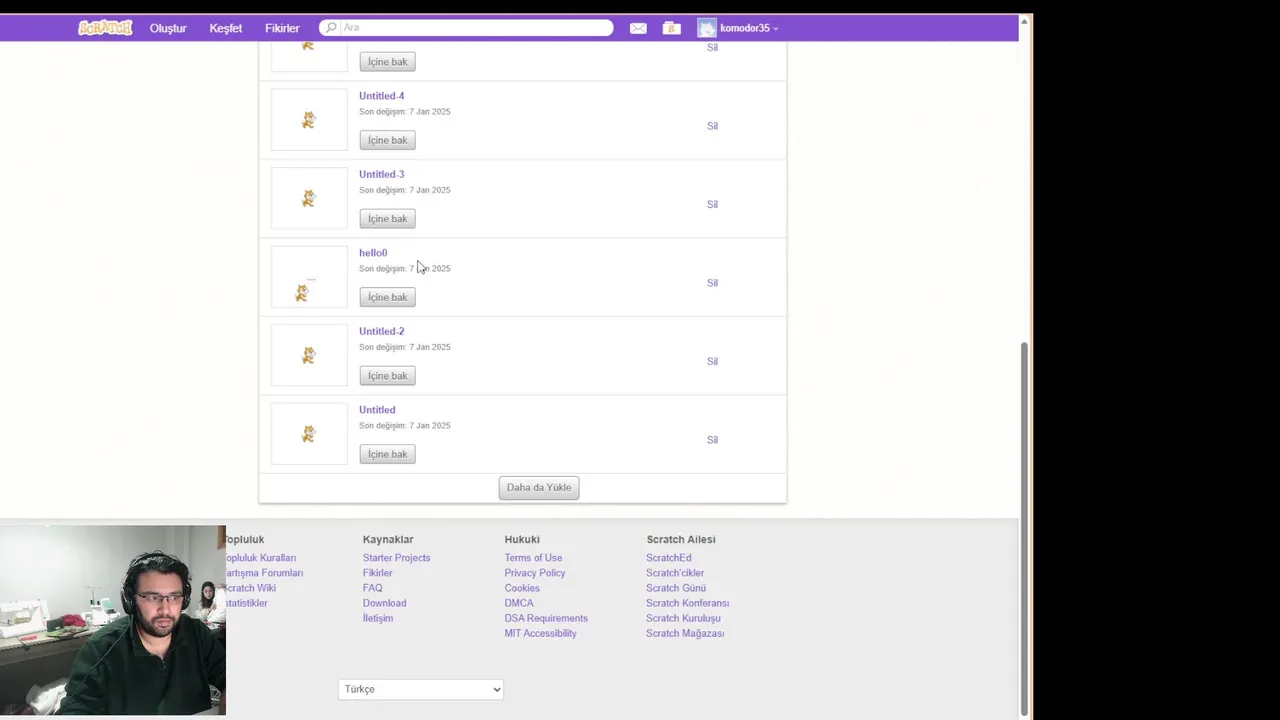This screenshot has width=1280, height=720.
Task: Open the Türkçe language selector
Action: pos(421,689)
